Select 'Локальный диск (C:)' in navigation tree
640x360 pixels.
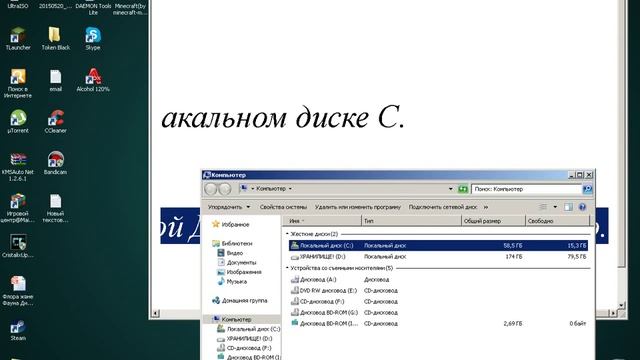click(x=249, y=329)
